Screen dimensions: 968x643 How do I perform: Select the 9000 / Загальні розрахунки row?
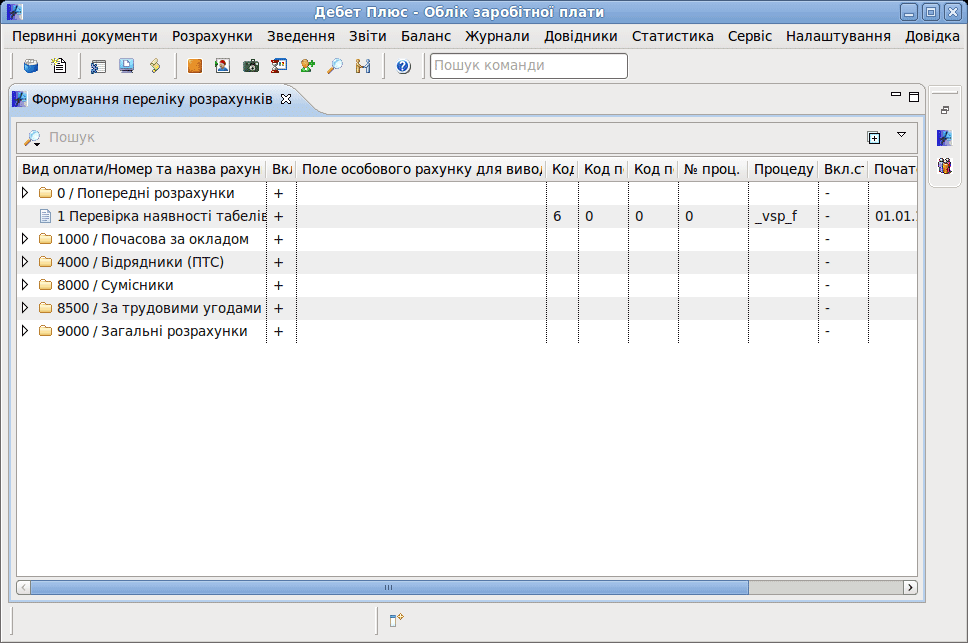tap(467, 331)
